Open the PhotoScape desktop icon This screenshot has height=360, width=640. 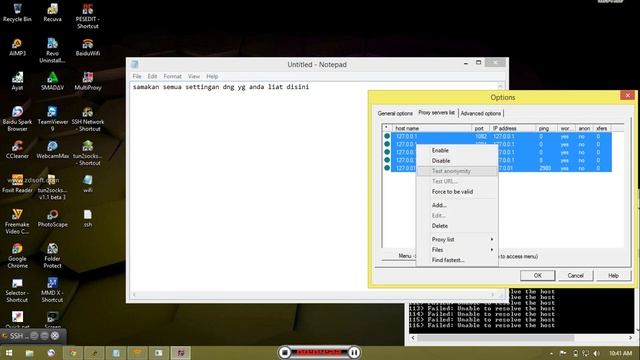[x=52, y=218]
